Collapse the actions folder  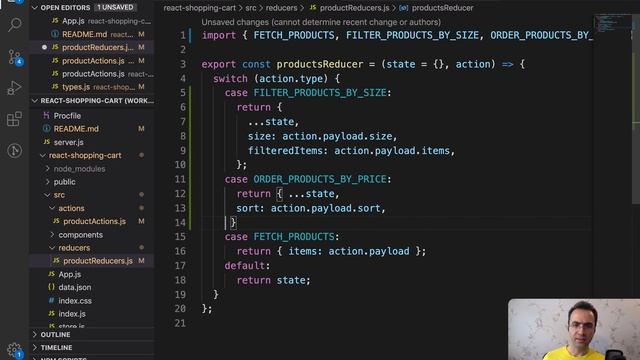click(71, 208)
